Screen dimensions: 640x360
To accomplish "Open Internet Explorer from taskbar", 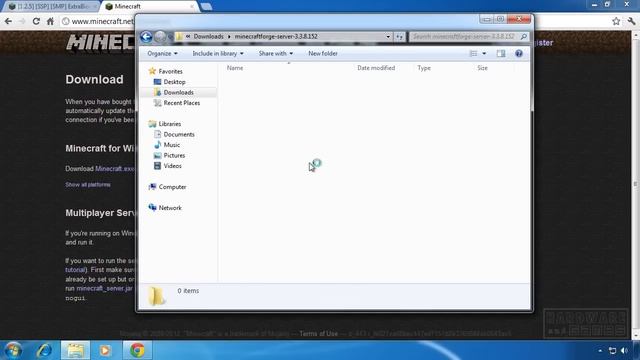I will tap(44, 350).
